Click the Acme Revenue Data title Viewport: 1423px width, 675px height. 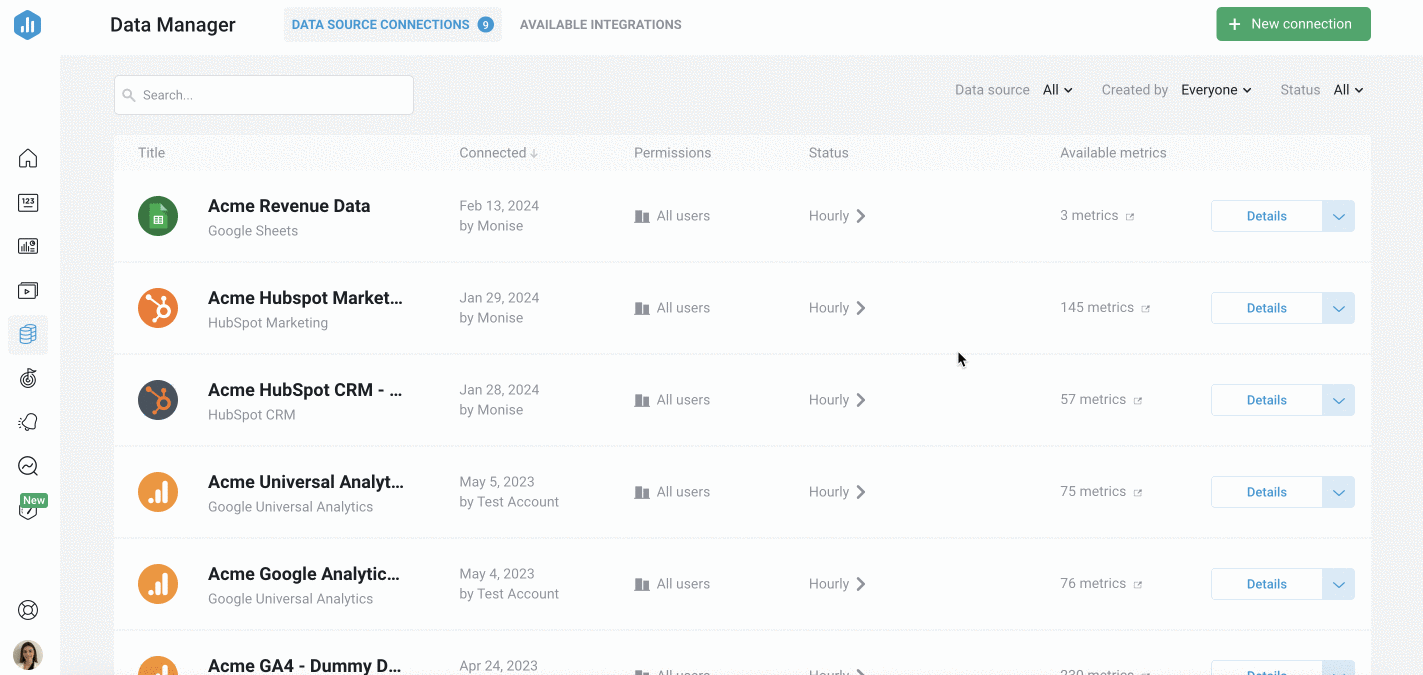click(289, 206)
